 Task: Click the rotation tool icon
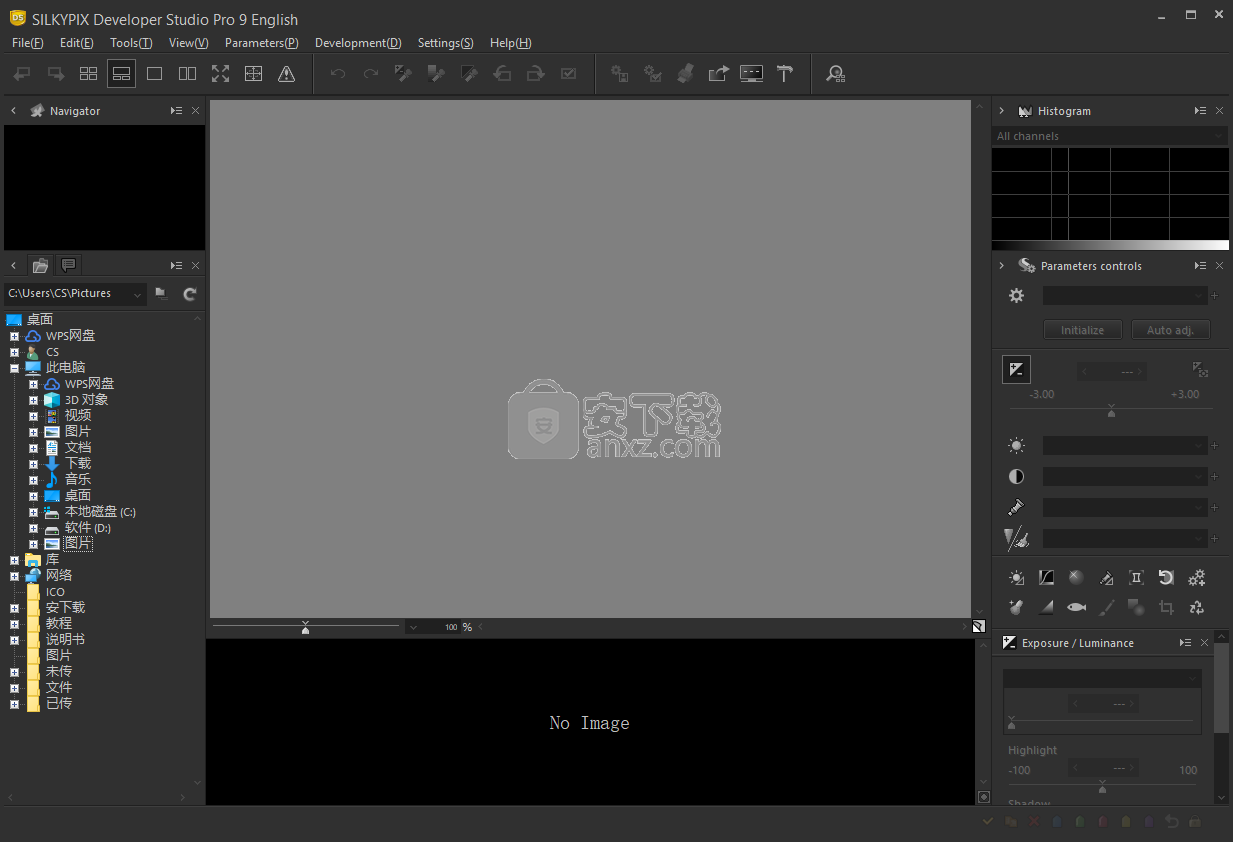pyautogui.click(x=1166, y=577)
